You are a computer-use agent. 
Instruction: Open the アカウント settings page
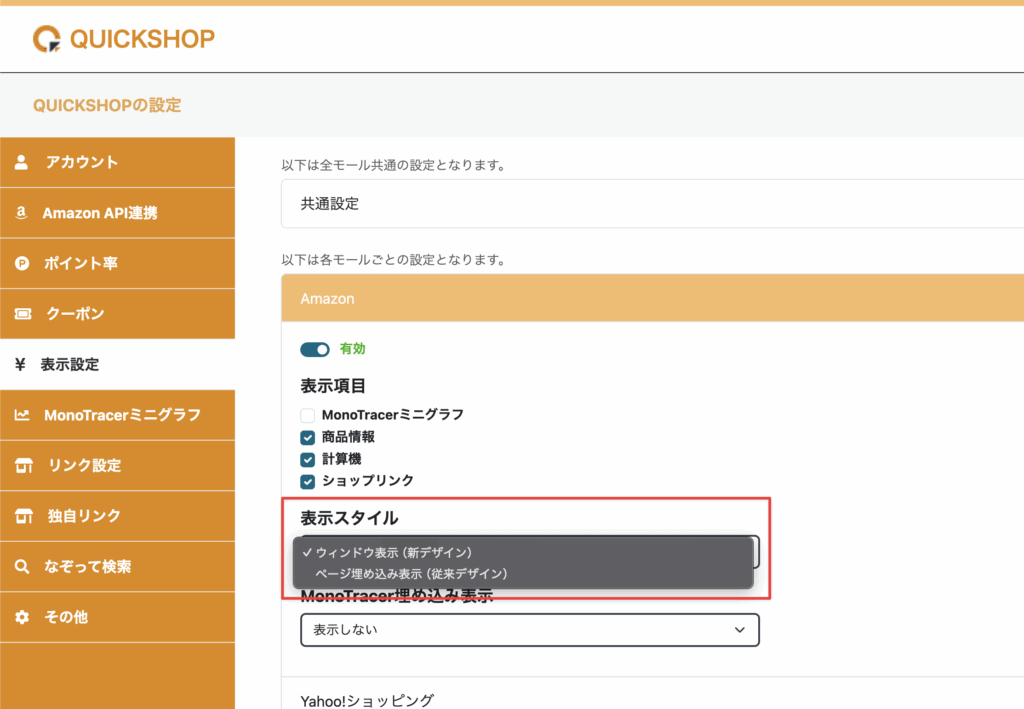coord(118,162)
